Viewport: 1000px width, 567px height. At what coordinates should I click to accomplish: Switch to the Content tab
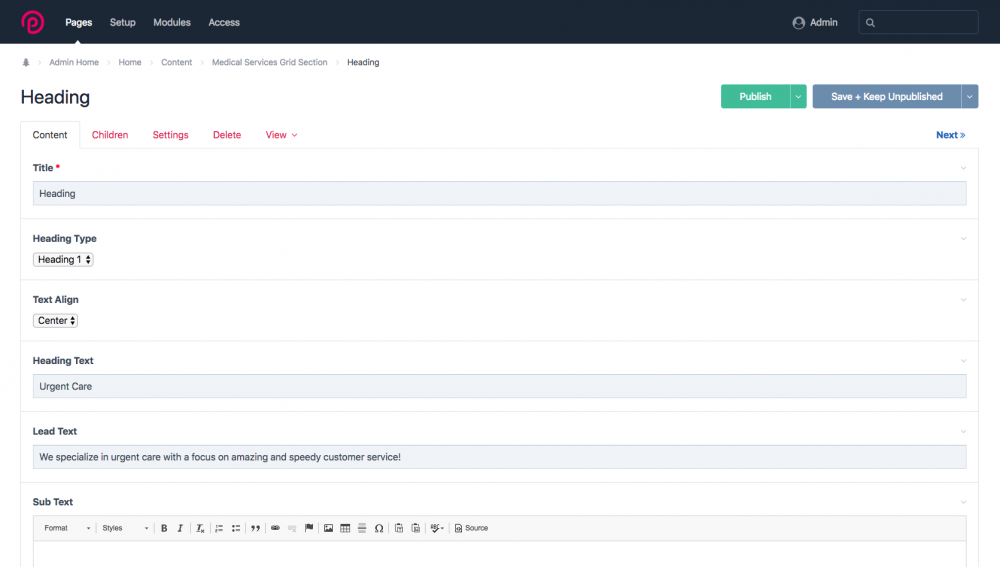tap(50, 135)
